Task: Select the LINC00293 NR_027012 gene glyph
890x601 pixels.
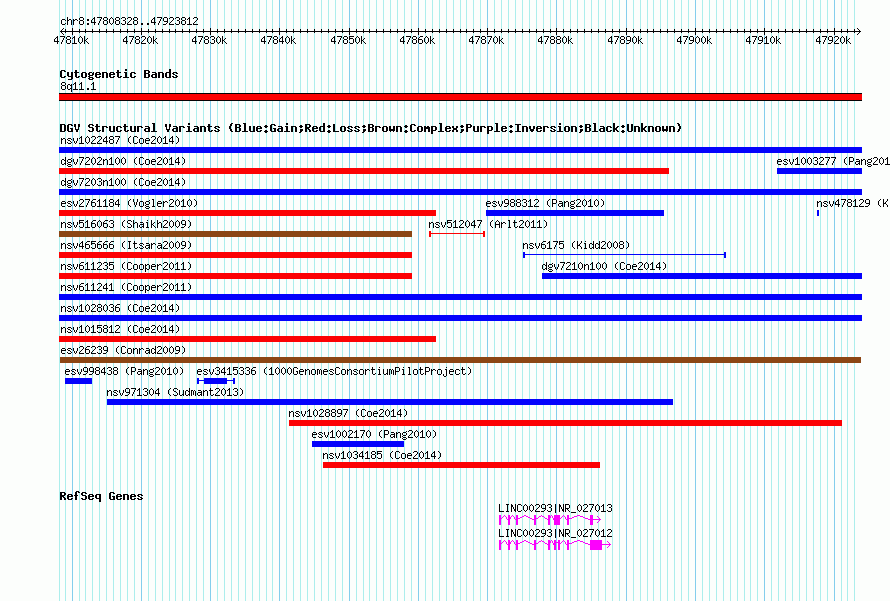Action: [x=555, y=545]
